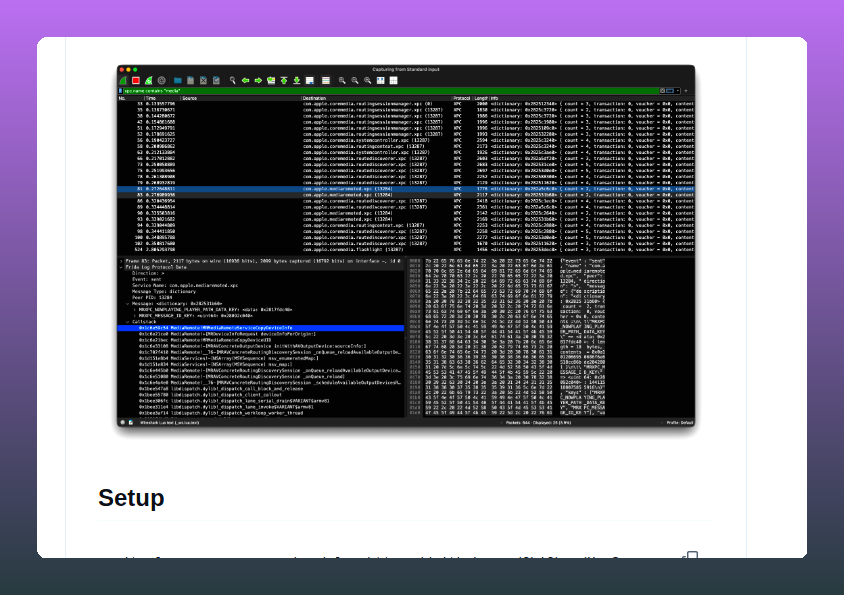The width and height of the screenshot is (844, 595).
Task: Close the capture file icon
Action: coord(203,80)
